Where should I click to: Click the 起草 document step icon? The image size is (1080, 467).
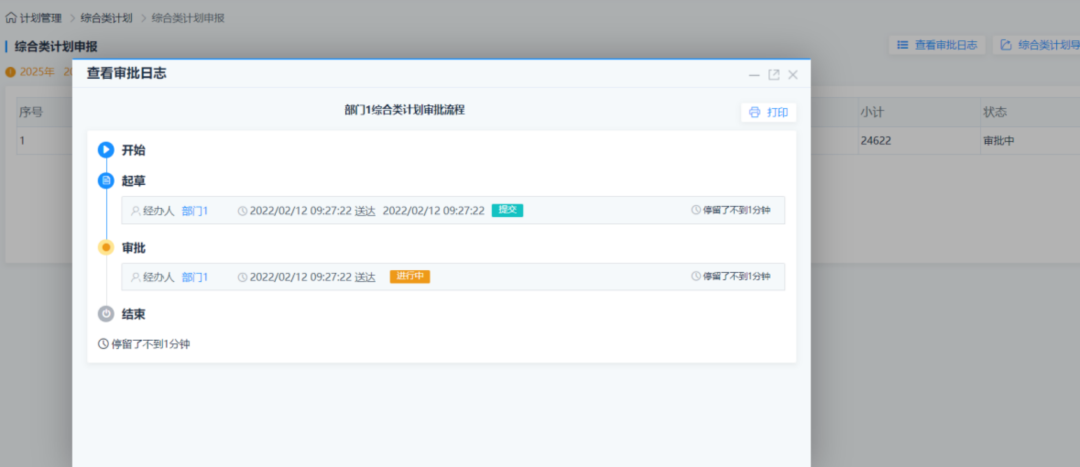[106, 181]
